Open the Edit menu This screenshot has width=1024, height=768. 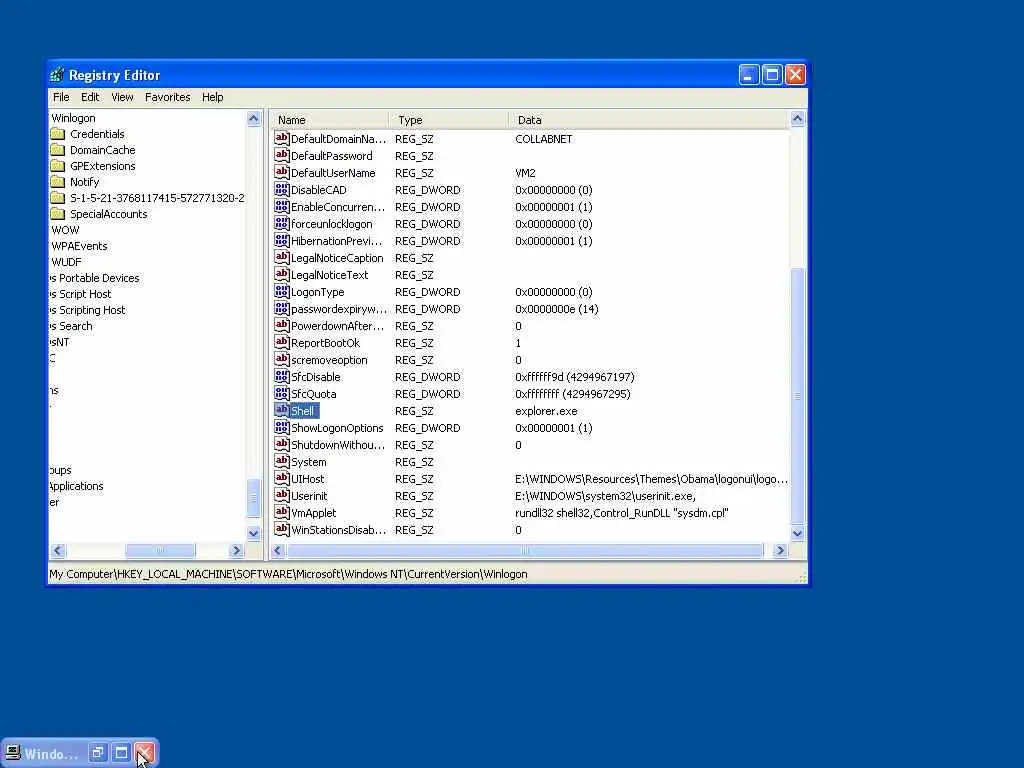coord(90,97)
